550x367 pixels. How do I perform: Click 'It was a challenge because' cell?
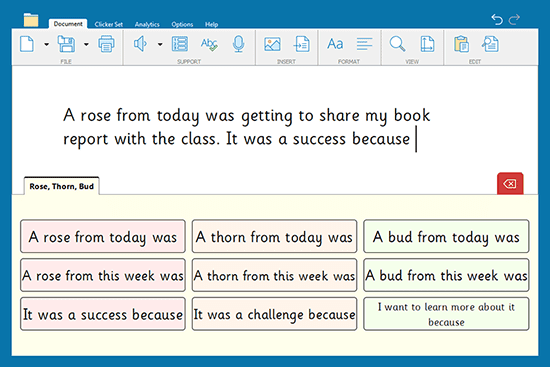pos(274,314)
